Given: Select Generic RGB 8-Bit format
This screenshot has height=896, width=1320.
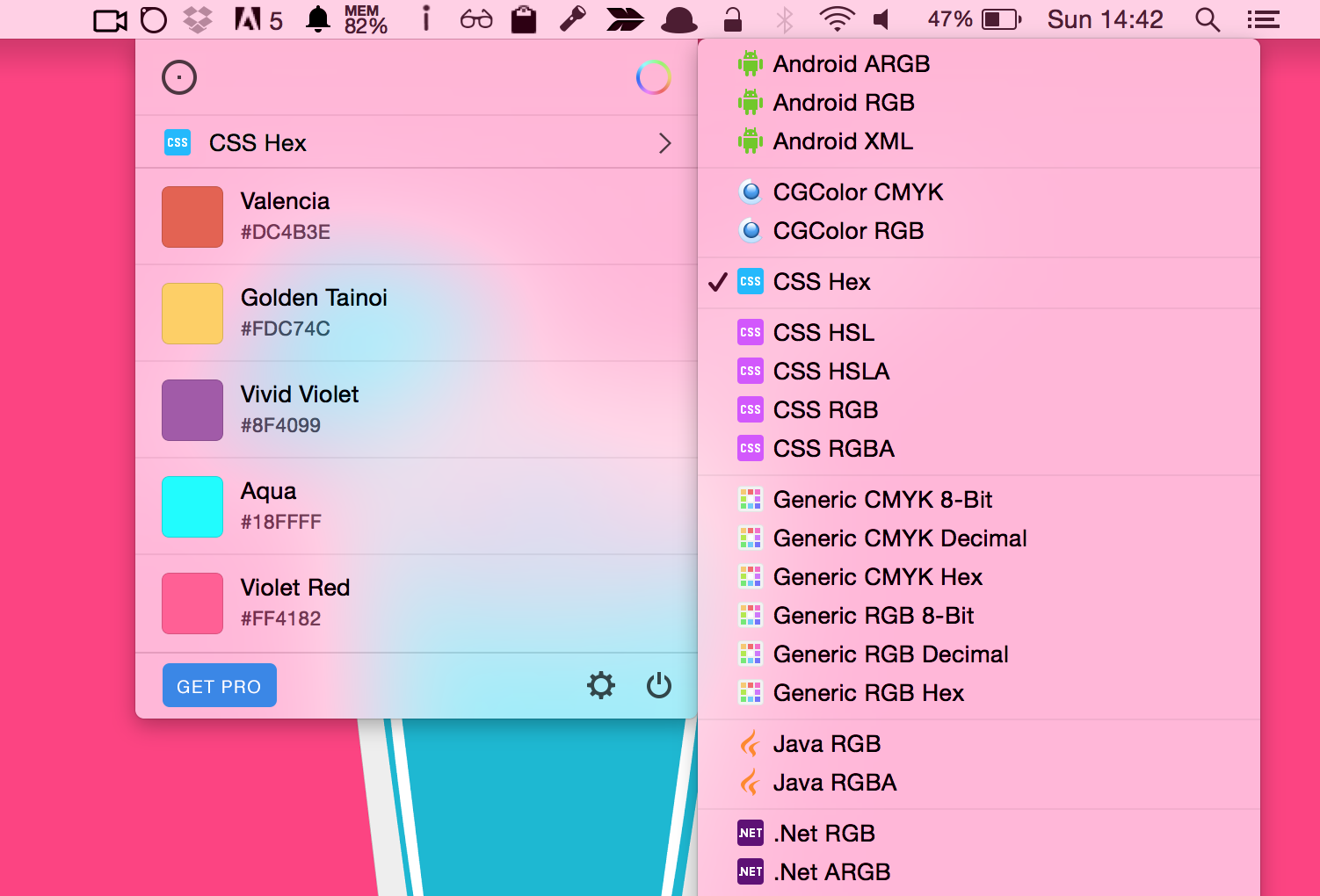Looking at the screenshot, I should 979,616.
